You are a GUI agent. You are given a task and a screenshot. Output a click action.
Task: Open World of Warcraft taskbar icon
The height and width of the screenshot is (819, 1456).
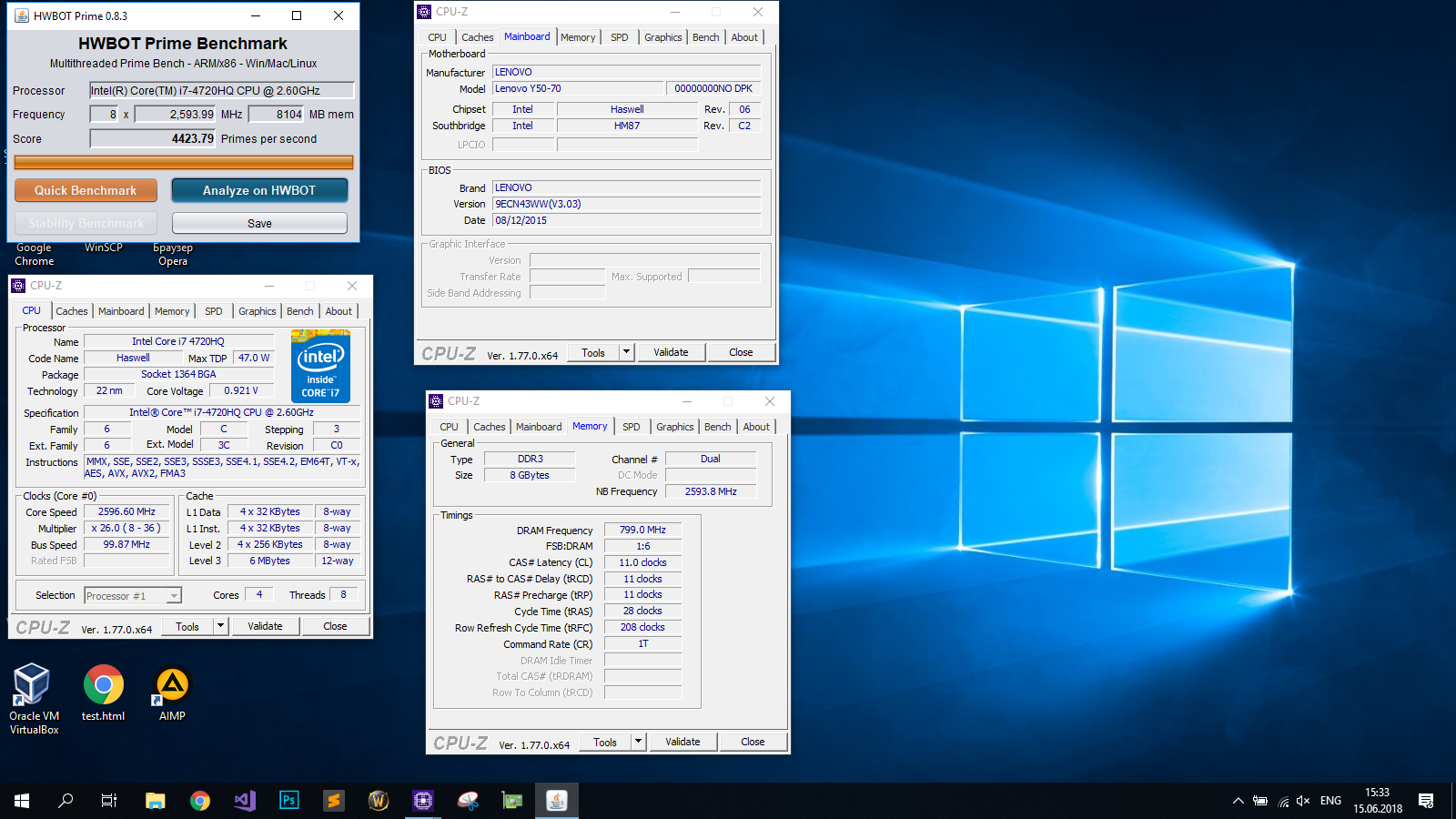pos(379,801)
